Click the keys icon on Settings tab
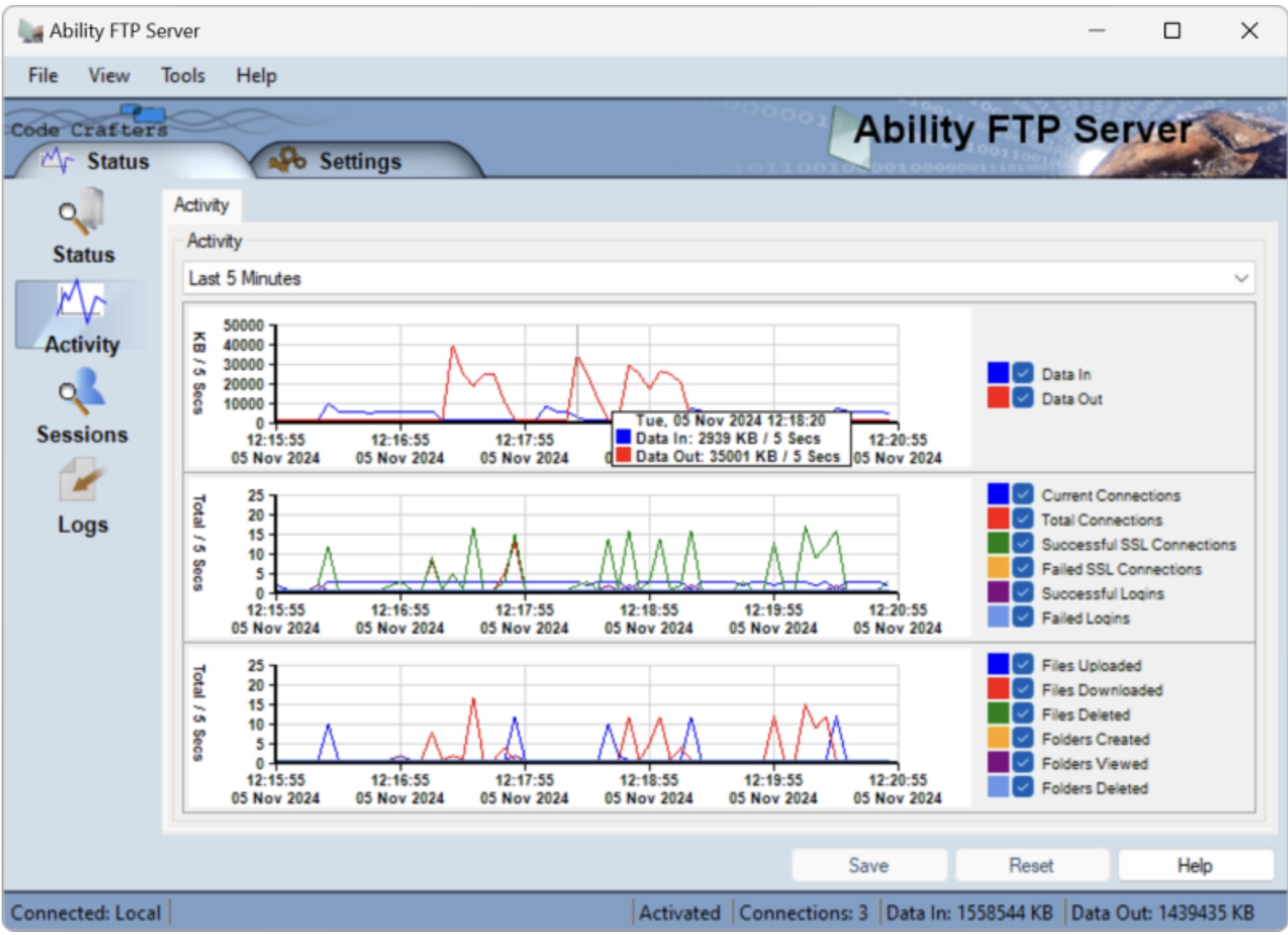This screenshot has width=1288, height=935. tap(288, 159)
